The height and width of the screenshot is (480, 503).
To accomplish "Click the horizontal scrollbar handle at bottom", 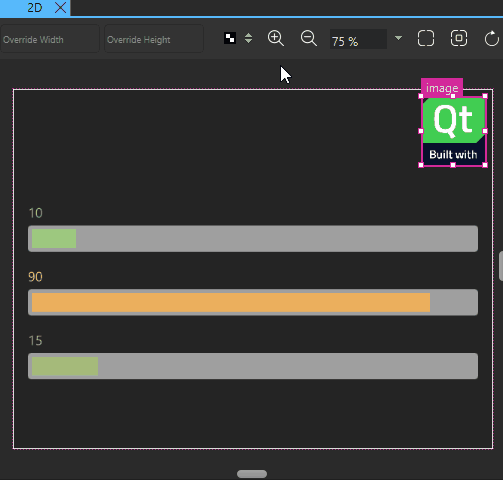I will pyautogui.click(x=252, y=474).
